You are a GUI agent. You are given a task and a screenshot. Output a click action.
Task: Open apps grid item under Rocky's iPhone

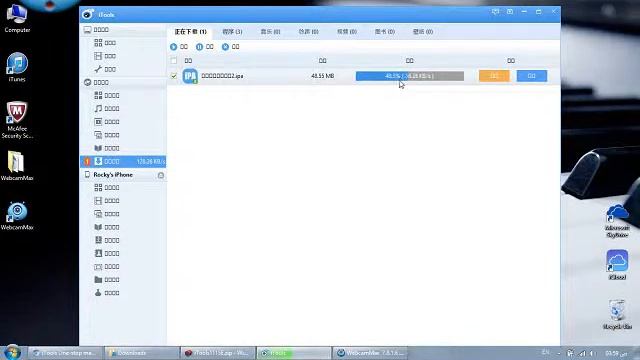tap(122, 188)
